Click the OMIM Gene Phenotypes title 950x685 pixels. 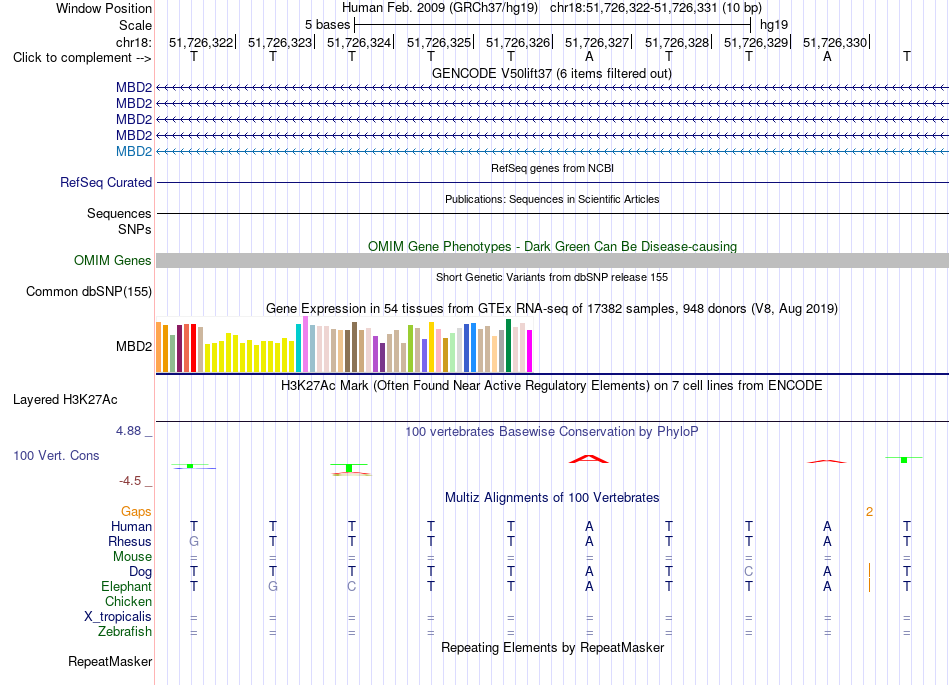(x=553, y=247)
